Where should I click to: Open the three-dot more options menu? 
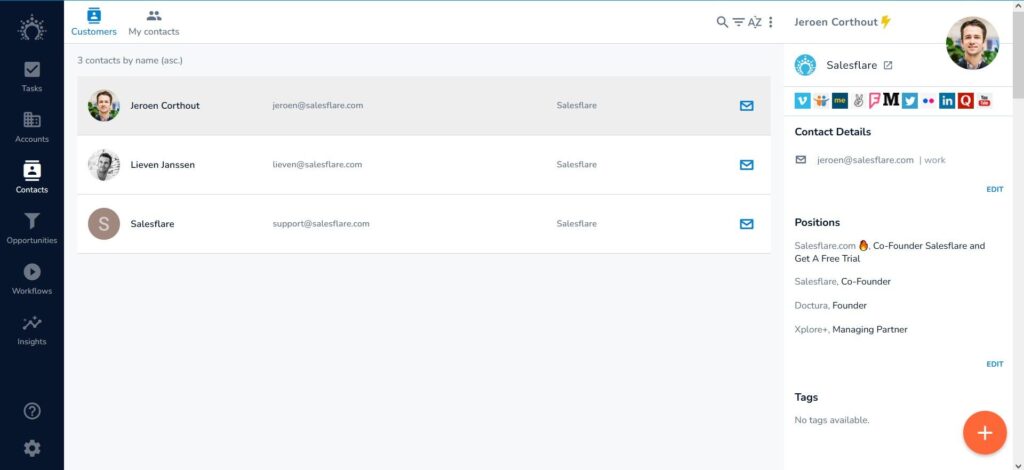point(771,22)
